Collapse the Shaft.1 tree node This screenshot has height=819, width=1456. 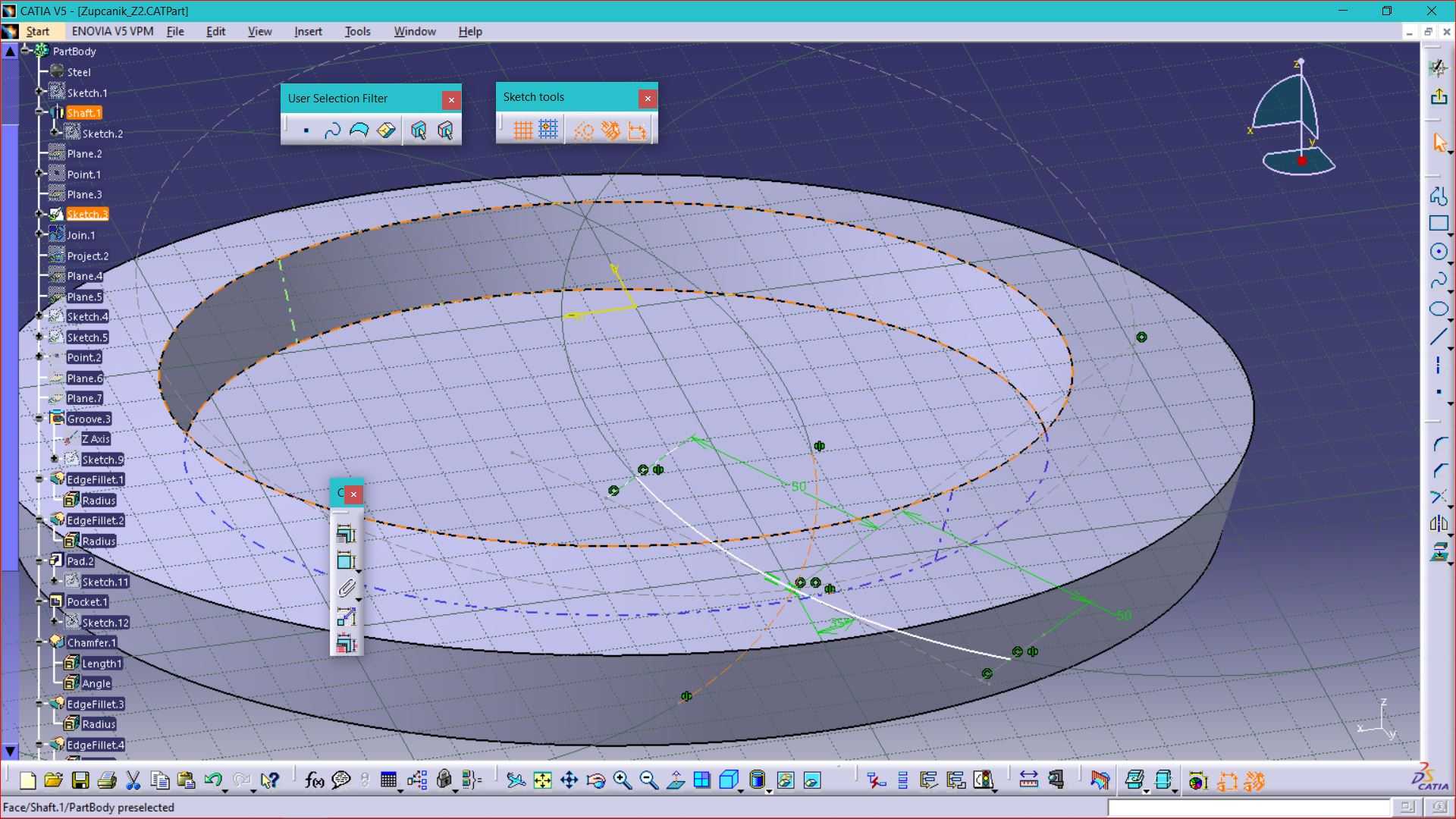(39, 112)
